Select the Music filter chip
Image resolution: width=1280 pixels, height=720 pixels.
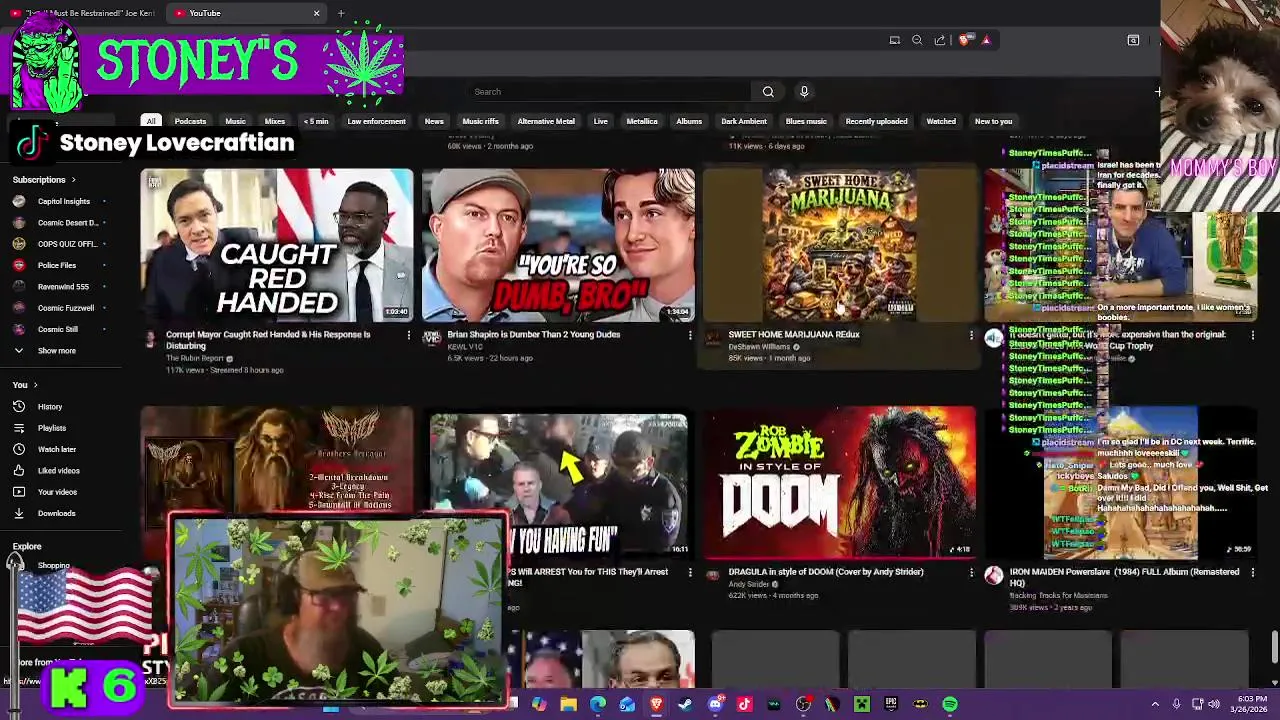click(x=235, y=121)
